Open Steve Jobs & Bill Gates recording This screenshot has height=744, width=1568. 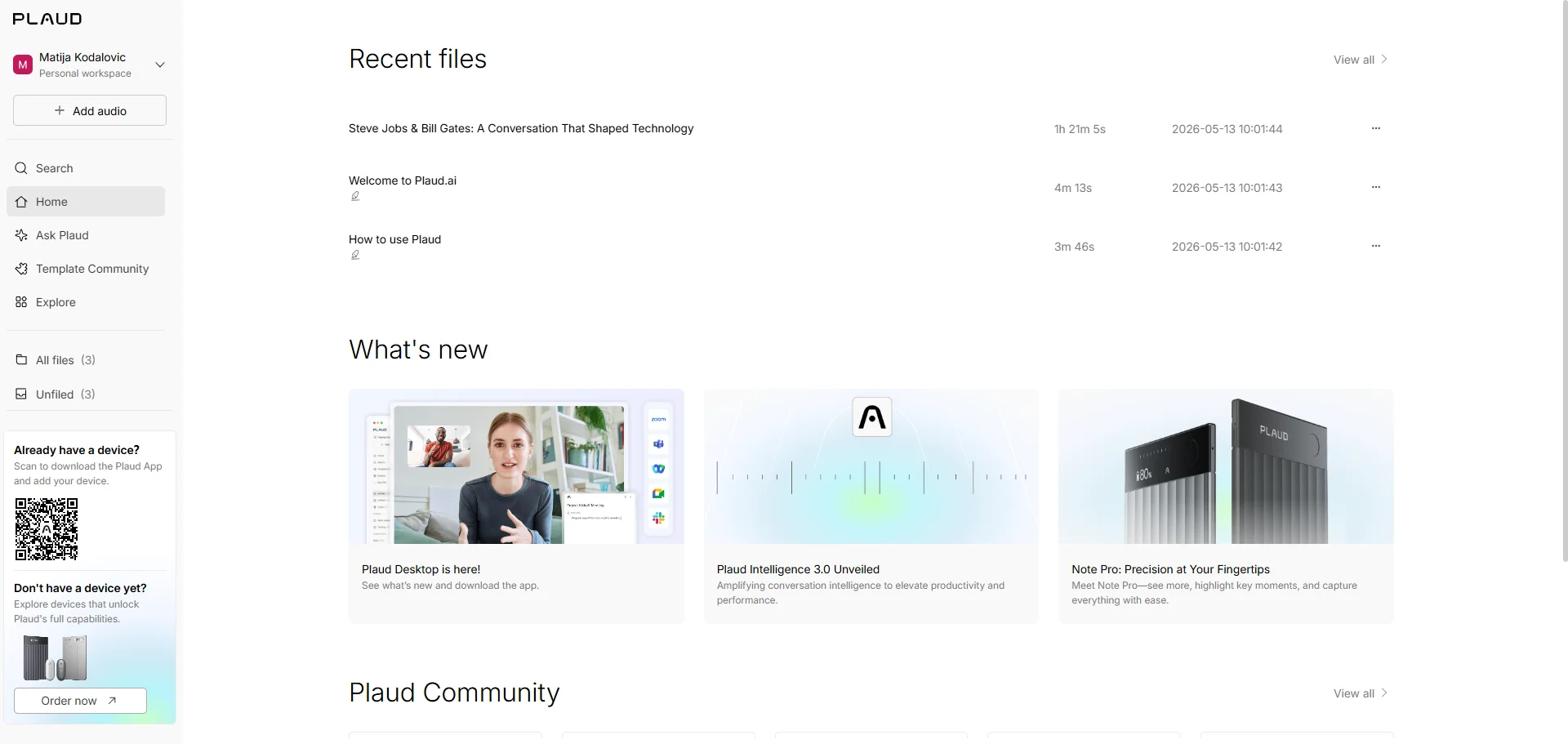pos(521,128)
